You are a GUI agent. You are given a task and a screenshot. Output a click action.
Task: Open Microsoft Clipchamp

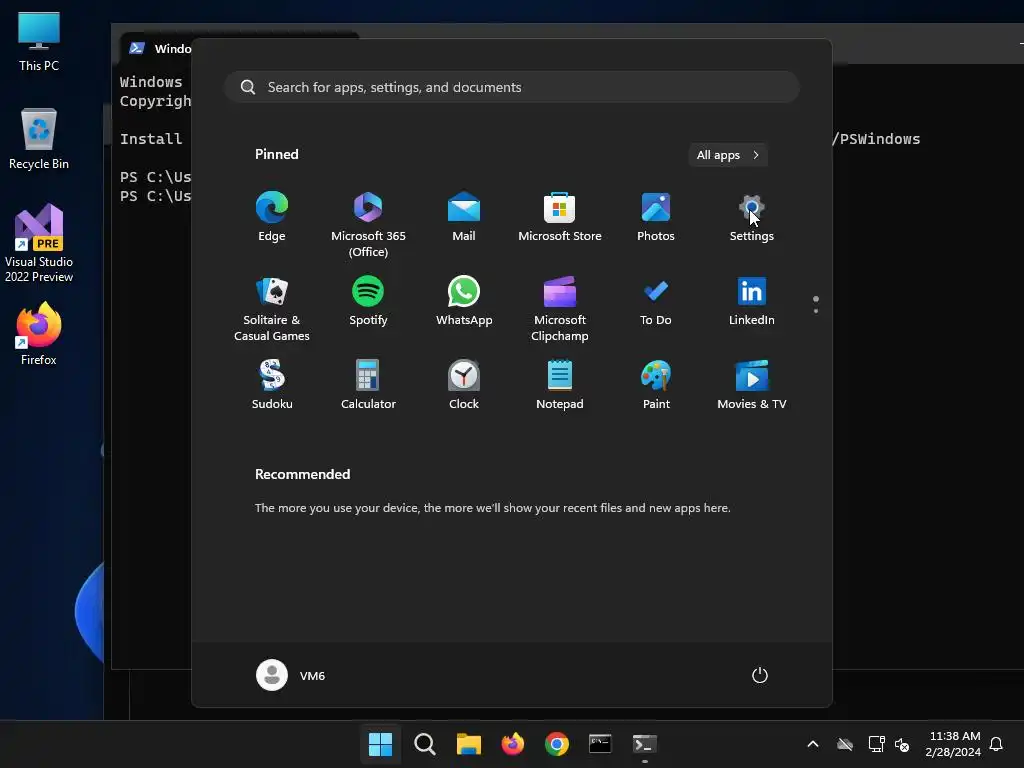(x=560, y=308)
